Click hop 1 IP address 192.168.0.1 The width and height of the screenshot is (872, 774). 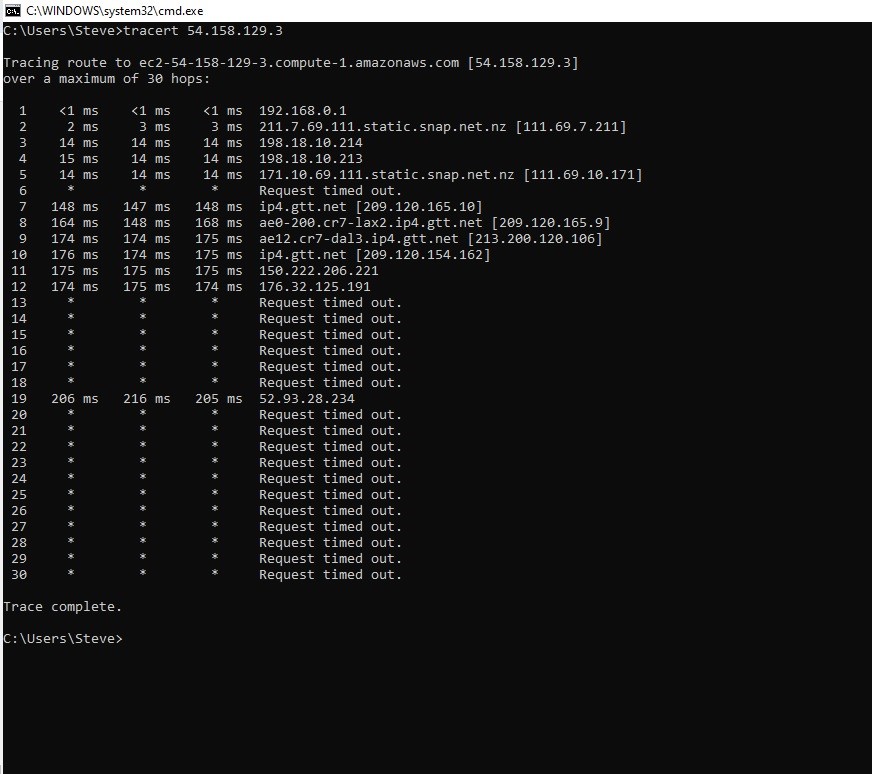point(303,111)
